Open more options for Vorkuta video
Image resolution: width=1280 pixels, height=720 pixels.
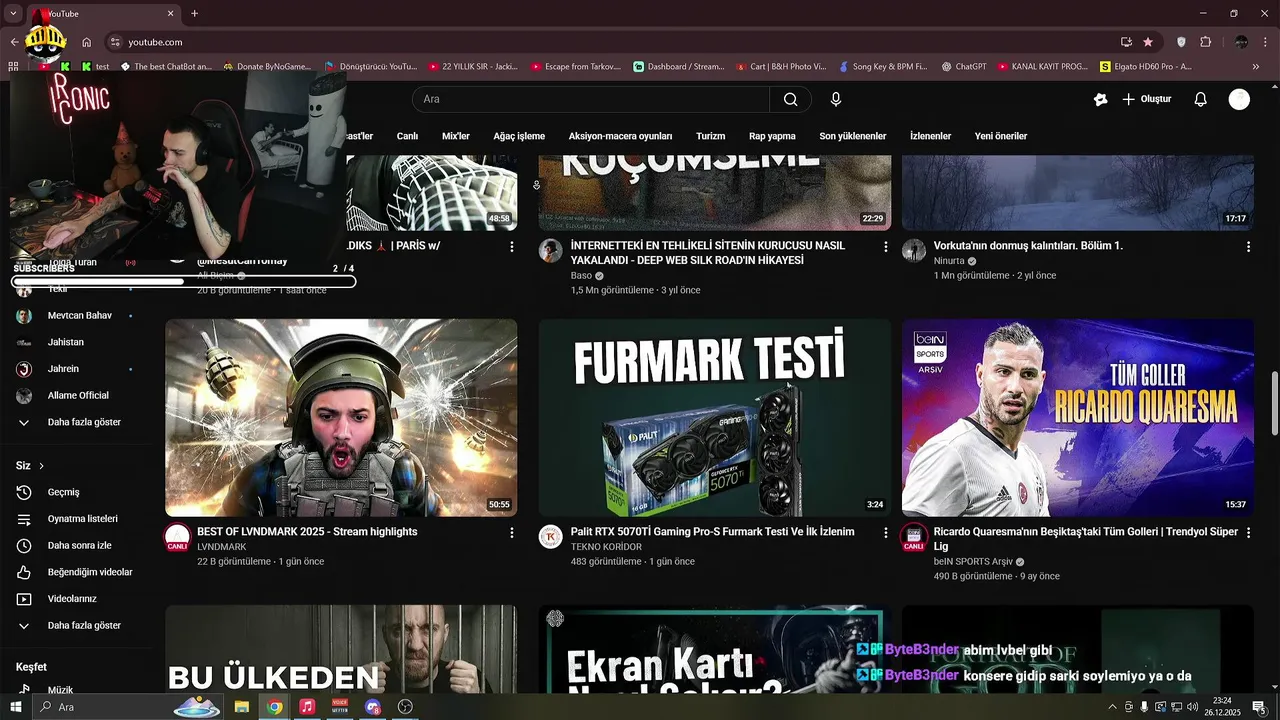[1248, 246]
